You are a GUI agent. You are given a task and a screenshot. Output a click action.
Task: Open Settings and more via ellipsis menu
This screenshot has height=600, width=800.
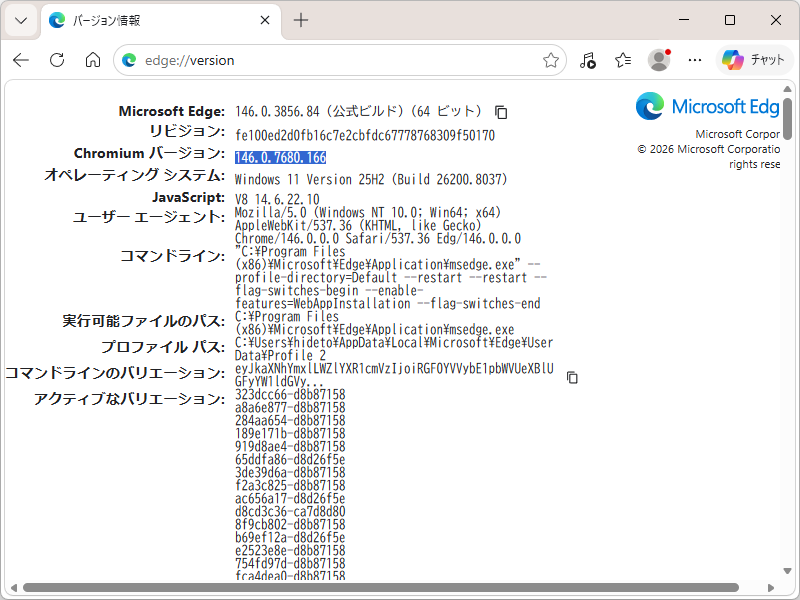pyautogui.click(x=694, y=60)
